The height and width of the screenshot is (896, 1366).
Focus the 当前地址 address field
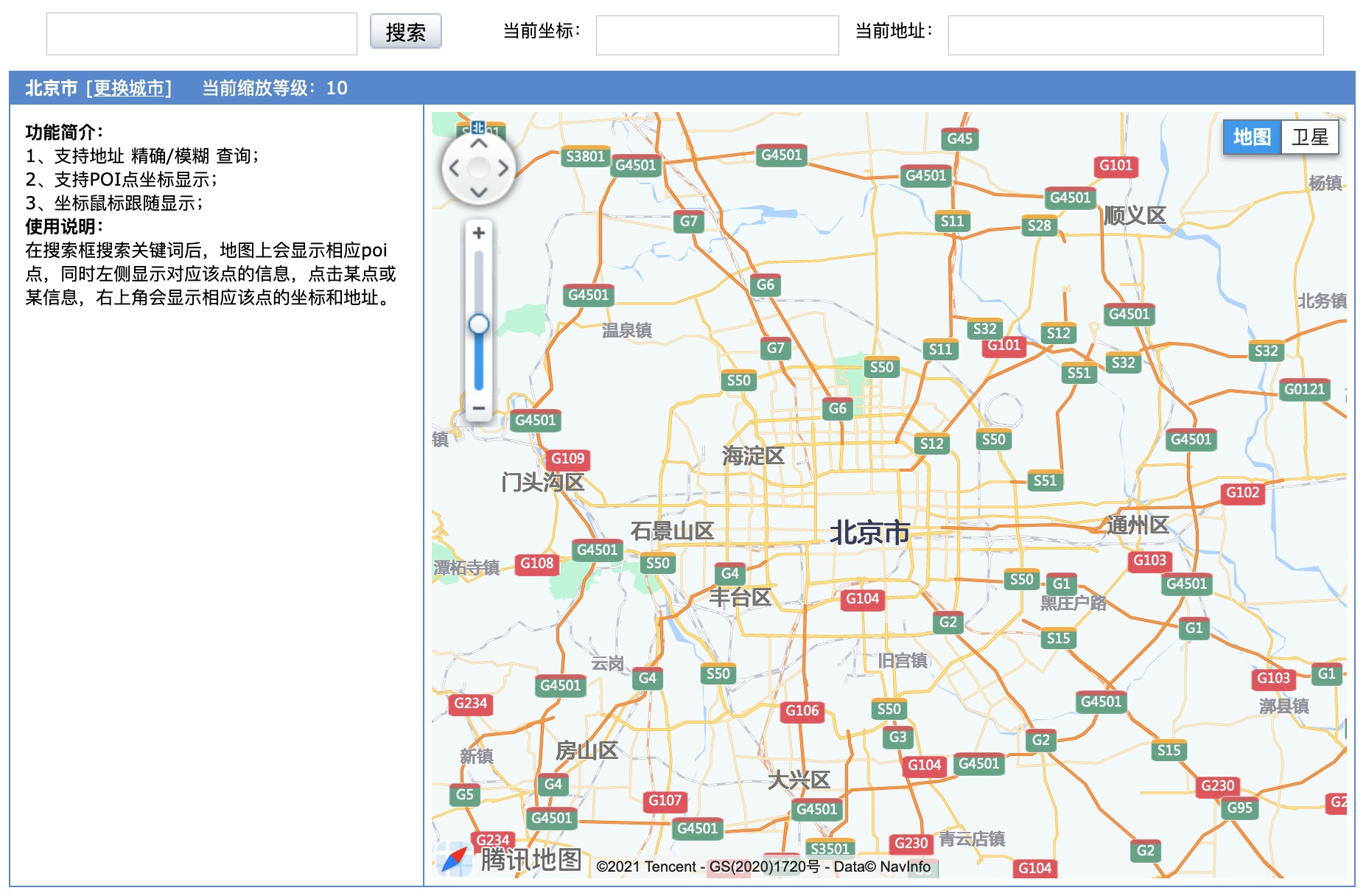click(1135, 35)
